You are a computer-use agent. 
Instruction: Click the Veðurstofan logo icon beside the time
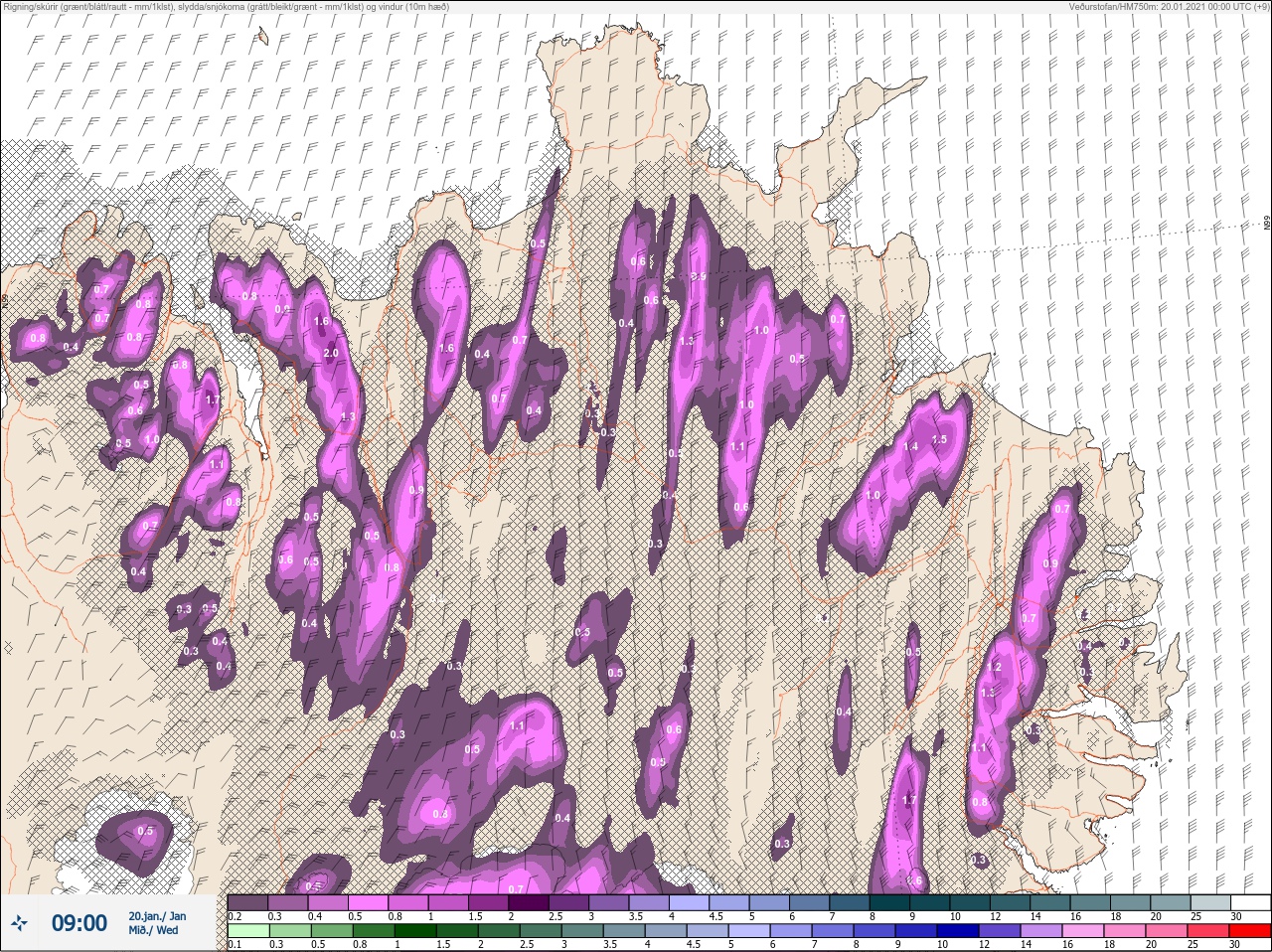click(21, 923)
